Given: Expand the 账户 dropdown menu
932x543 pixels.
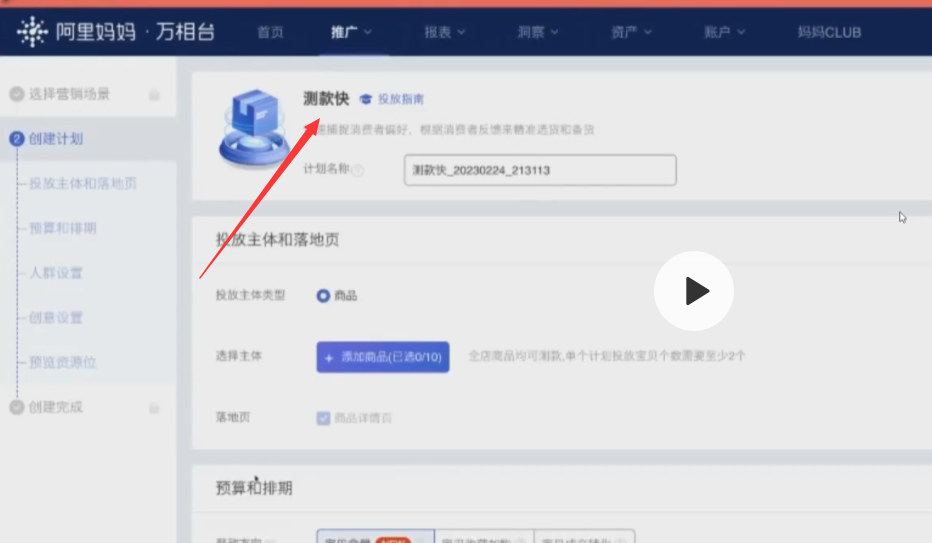Looking at the screenshot, I should [x=724, y=32].
